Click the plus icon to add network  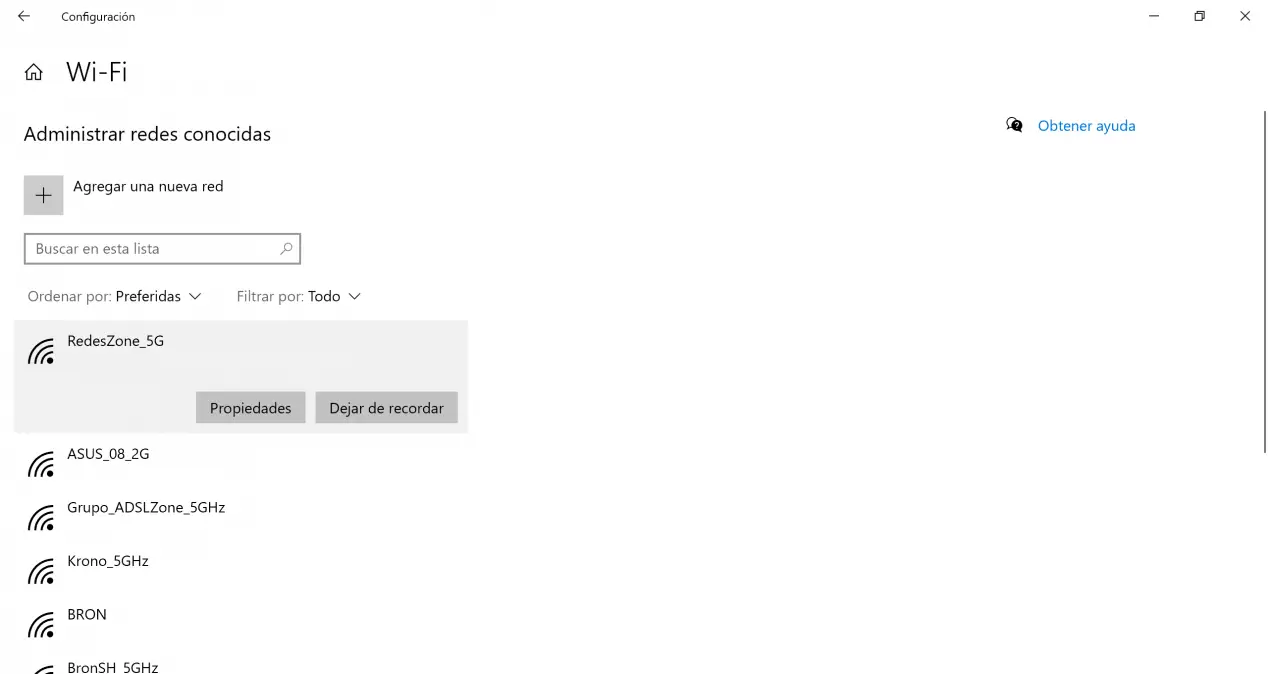click(43, 195)
